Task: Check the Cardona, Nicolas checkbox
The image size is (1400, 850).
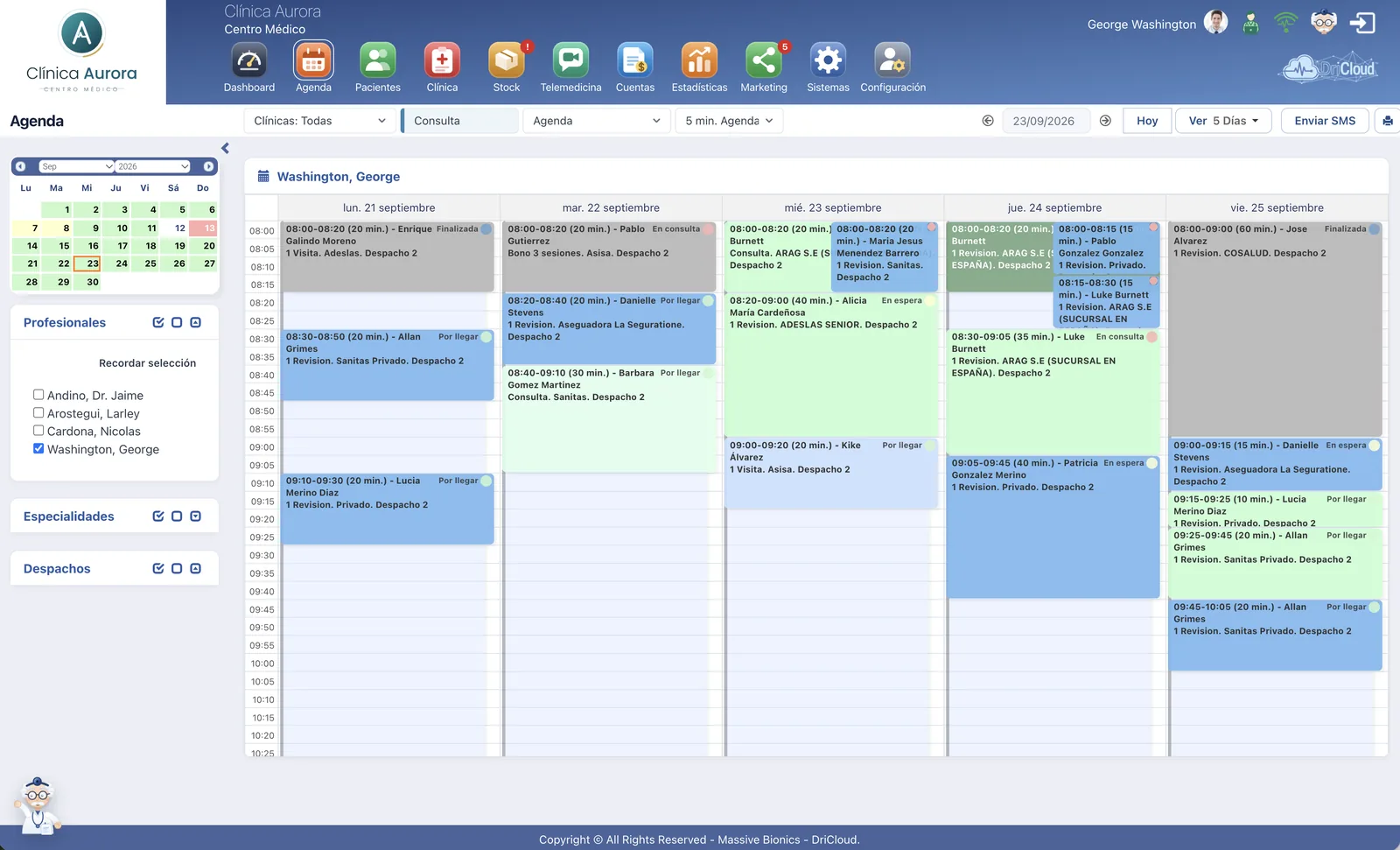Action: pos(38,430)
